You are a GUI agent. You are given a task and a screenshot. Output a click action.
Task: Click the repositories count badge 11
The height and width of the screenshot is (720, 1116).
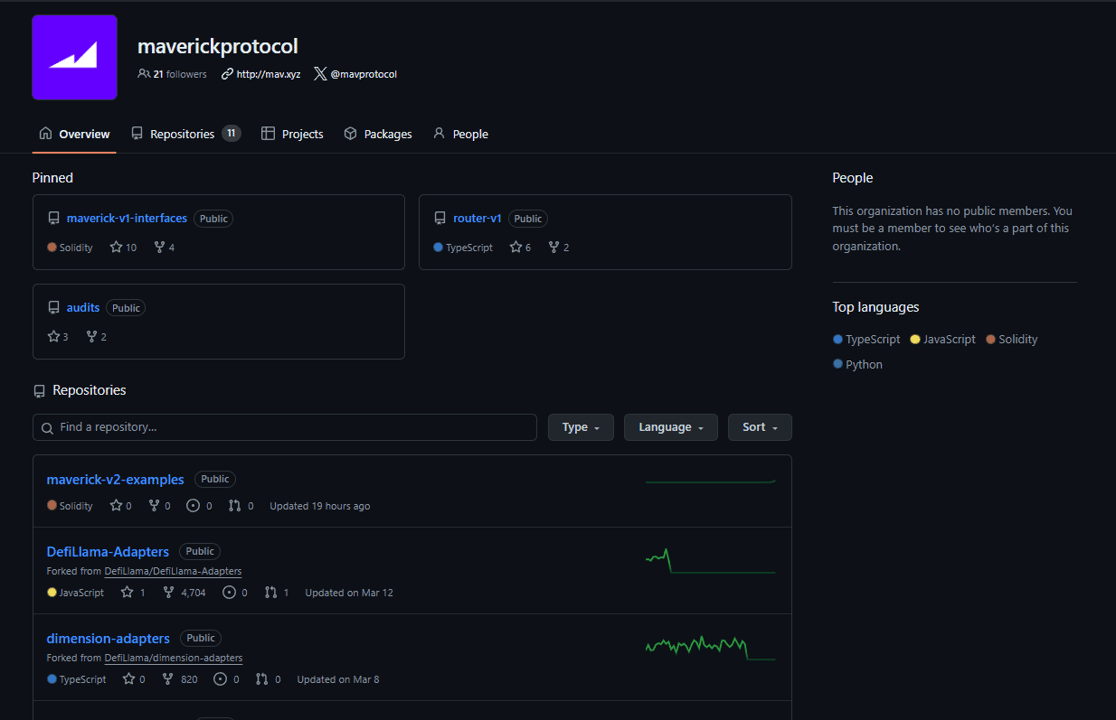click(x=231, y=133)
